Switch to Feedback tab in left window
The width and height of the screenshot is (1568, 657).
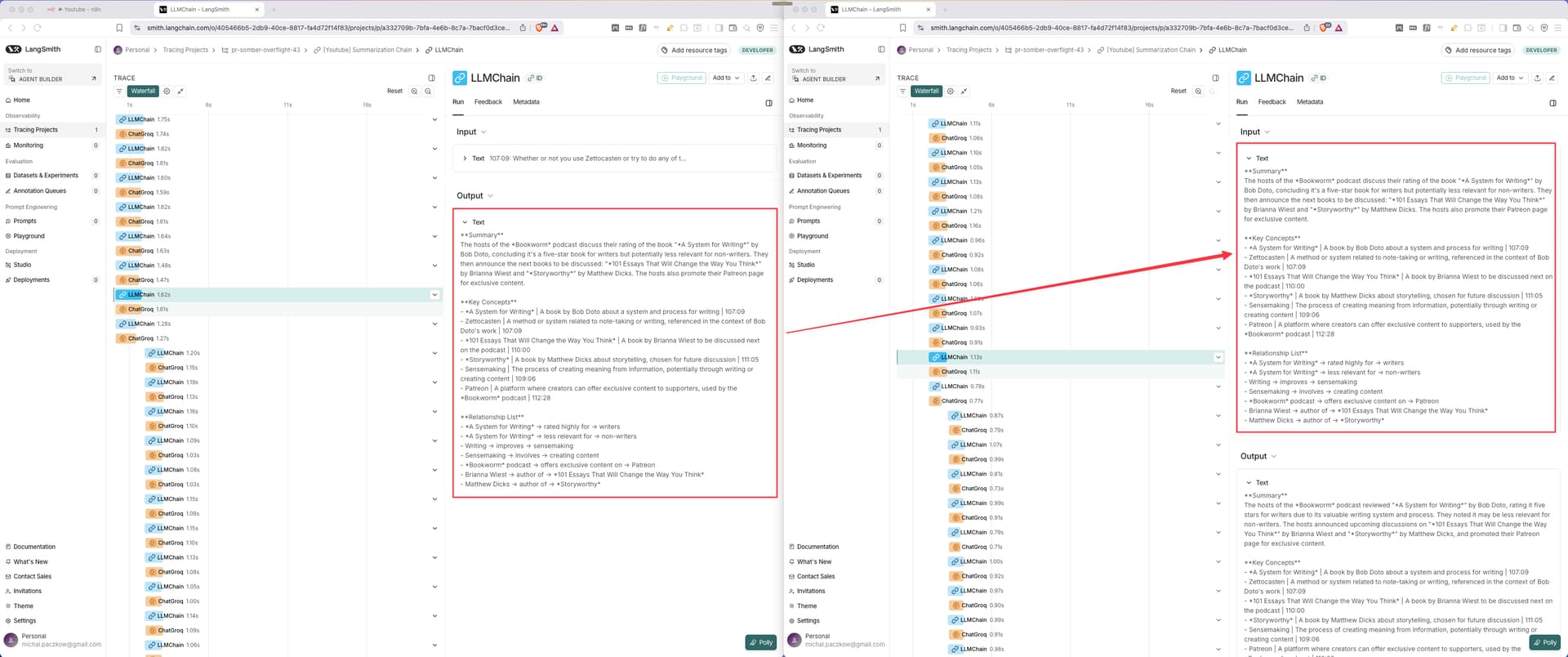[x=488, y=102]
